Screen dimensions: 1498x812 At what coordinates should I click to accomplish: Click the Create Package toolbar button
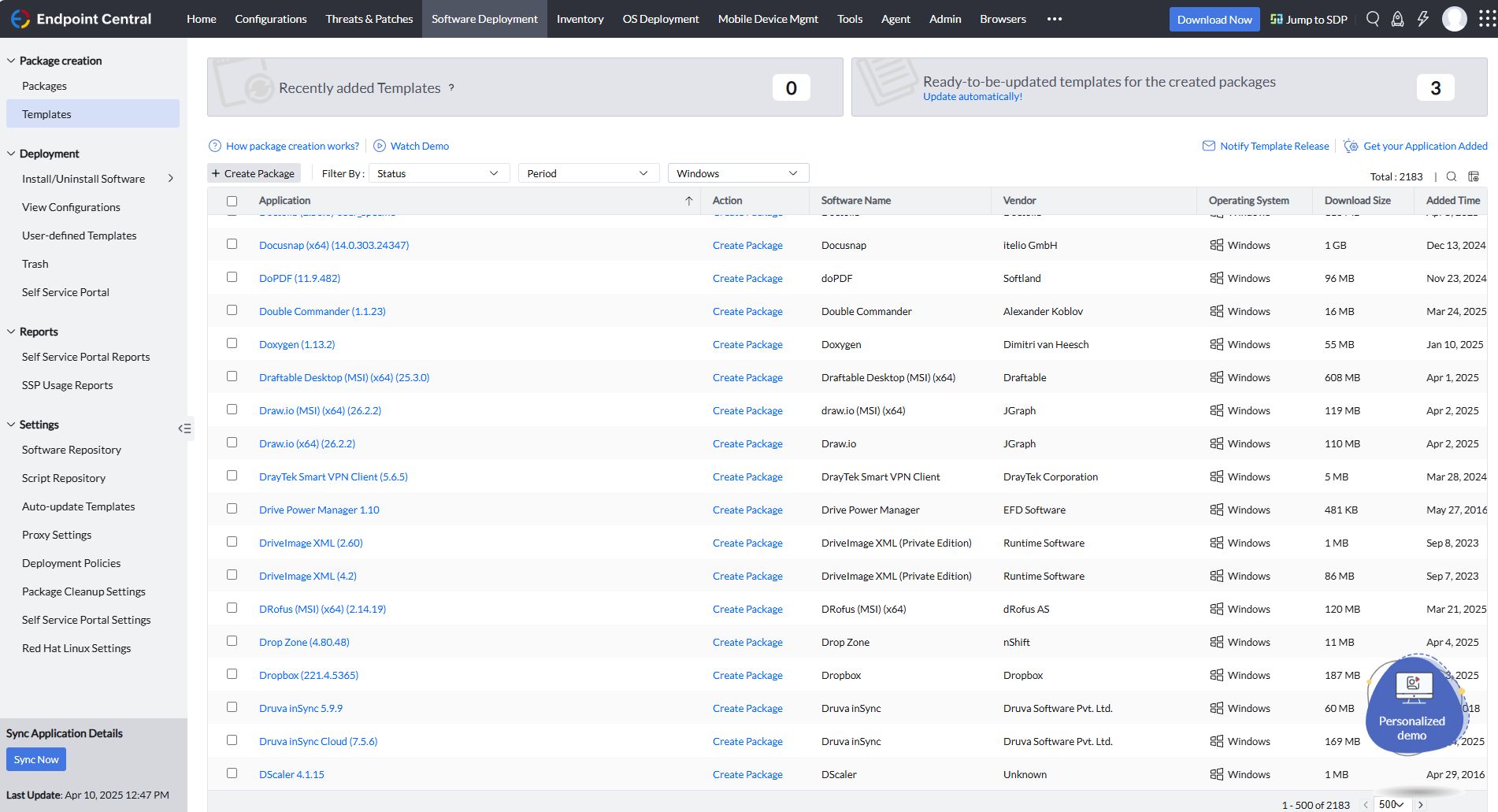coord(253,173)
